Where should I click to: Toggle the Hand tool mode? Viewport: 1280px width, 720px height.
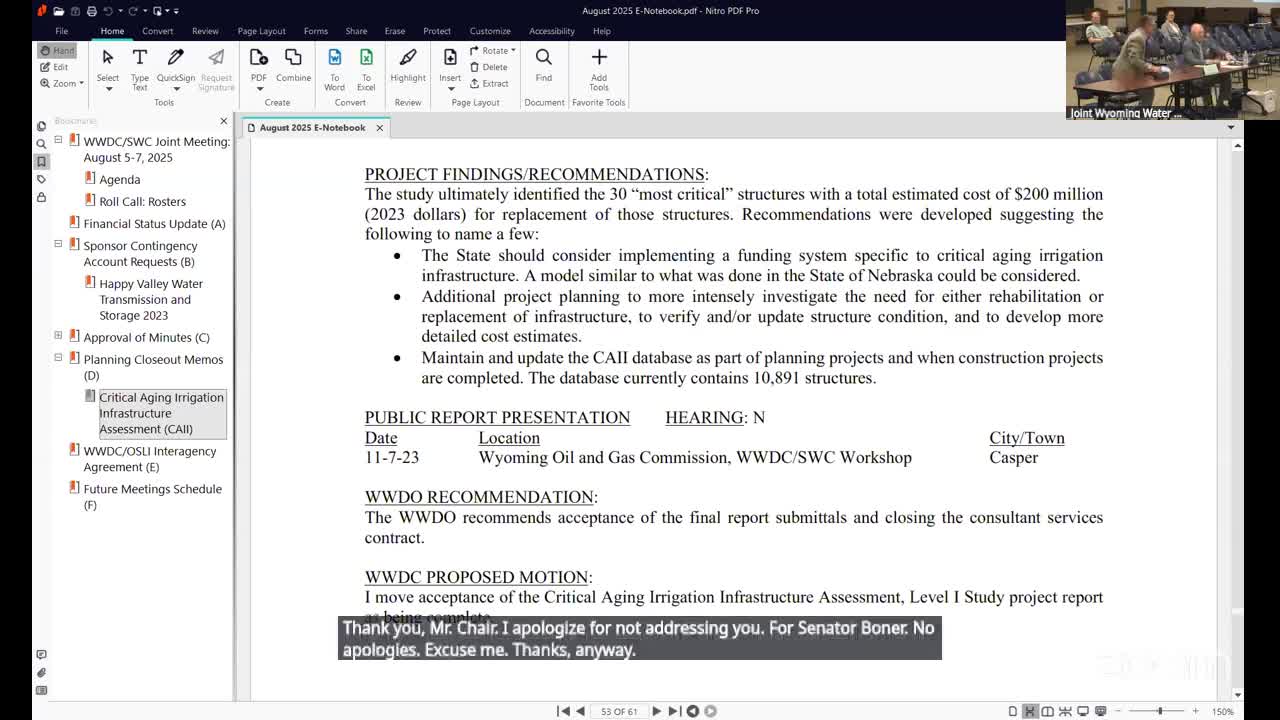(x=57, y=50)
